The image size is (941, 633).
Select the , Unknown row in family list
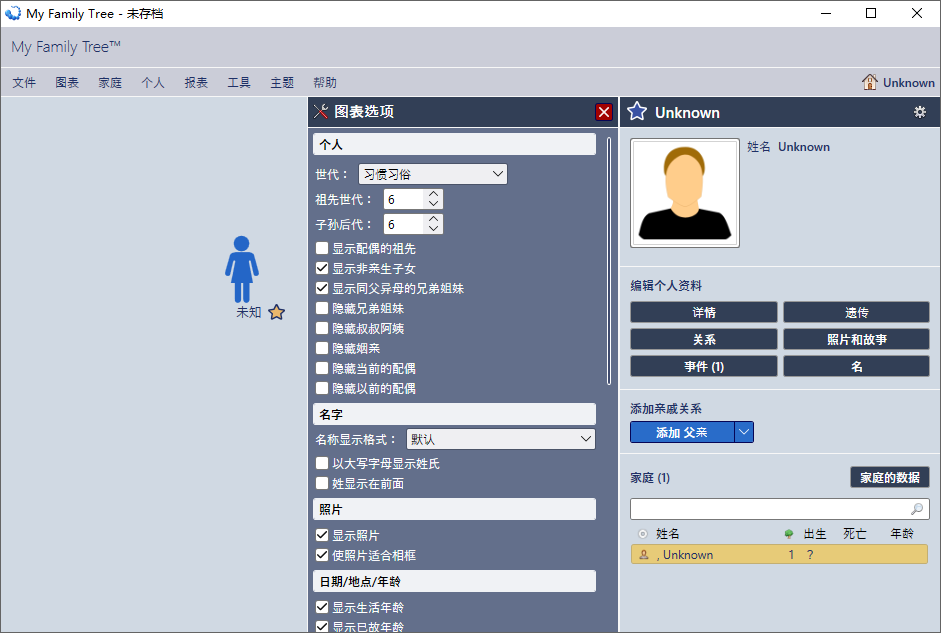pyautogui.click(x=779, y=554)
